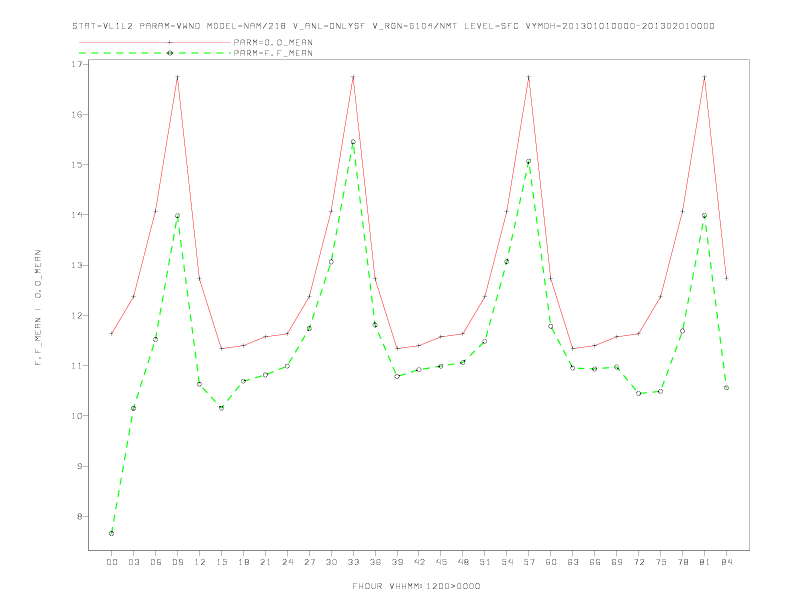Click green circle data point at hour 84

726,388
